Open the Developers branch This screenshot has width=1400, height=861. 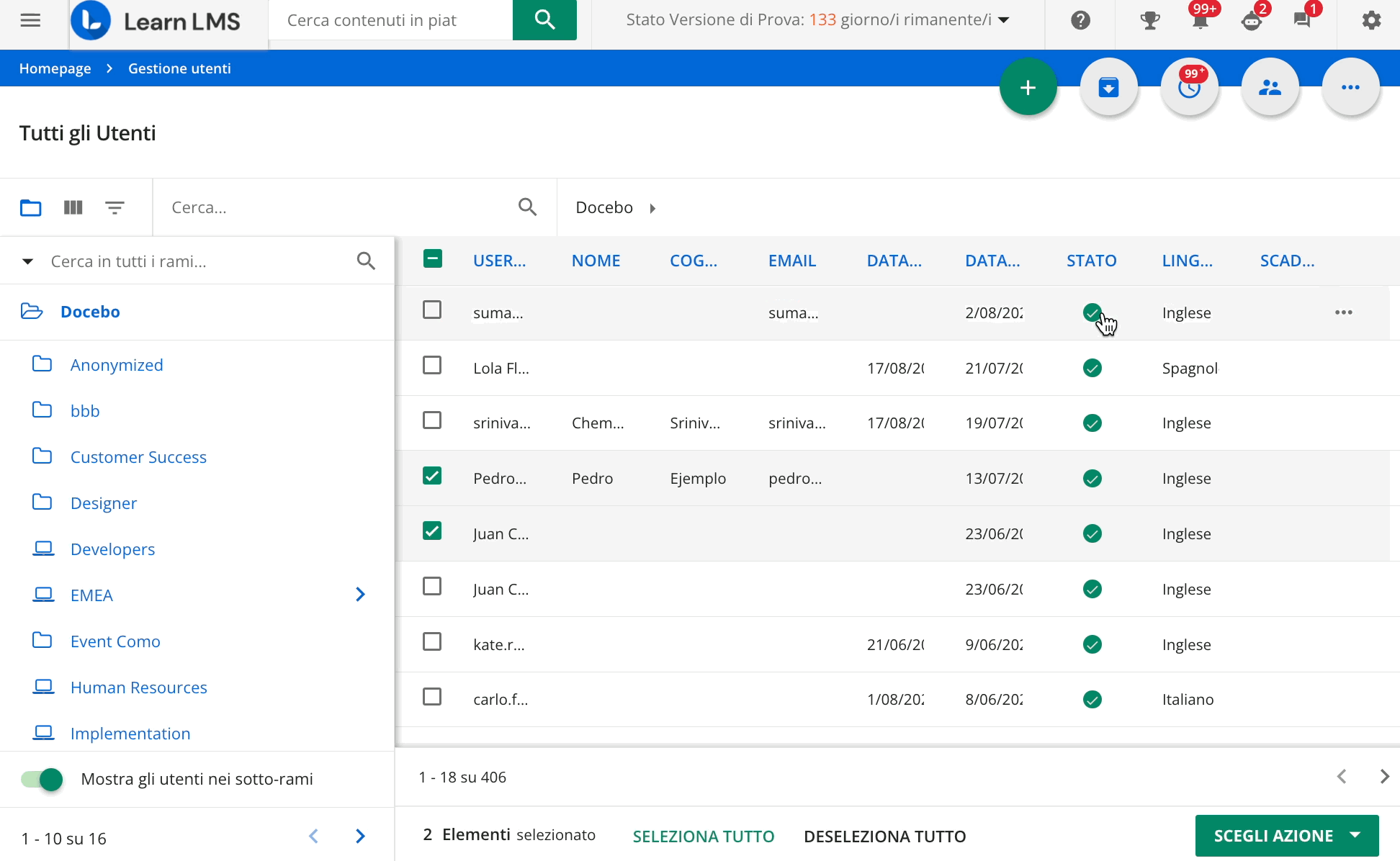pos(112,549)
